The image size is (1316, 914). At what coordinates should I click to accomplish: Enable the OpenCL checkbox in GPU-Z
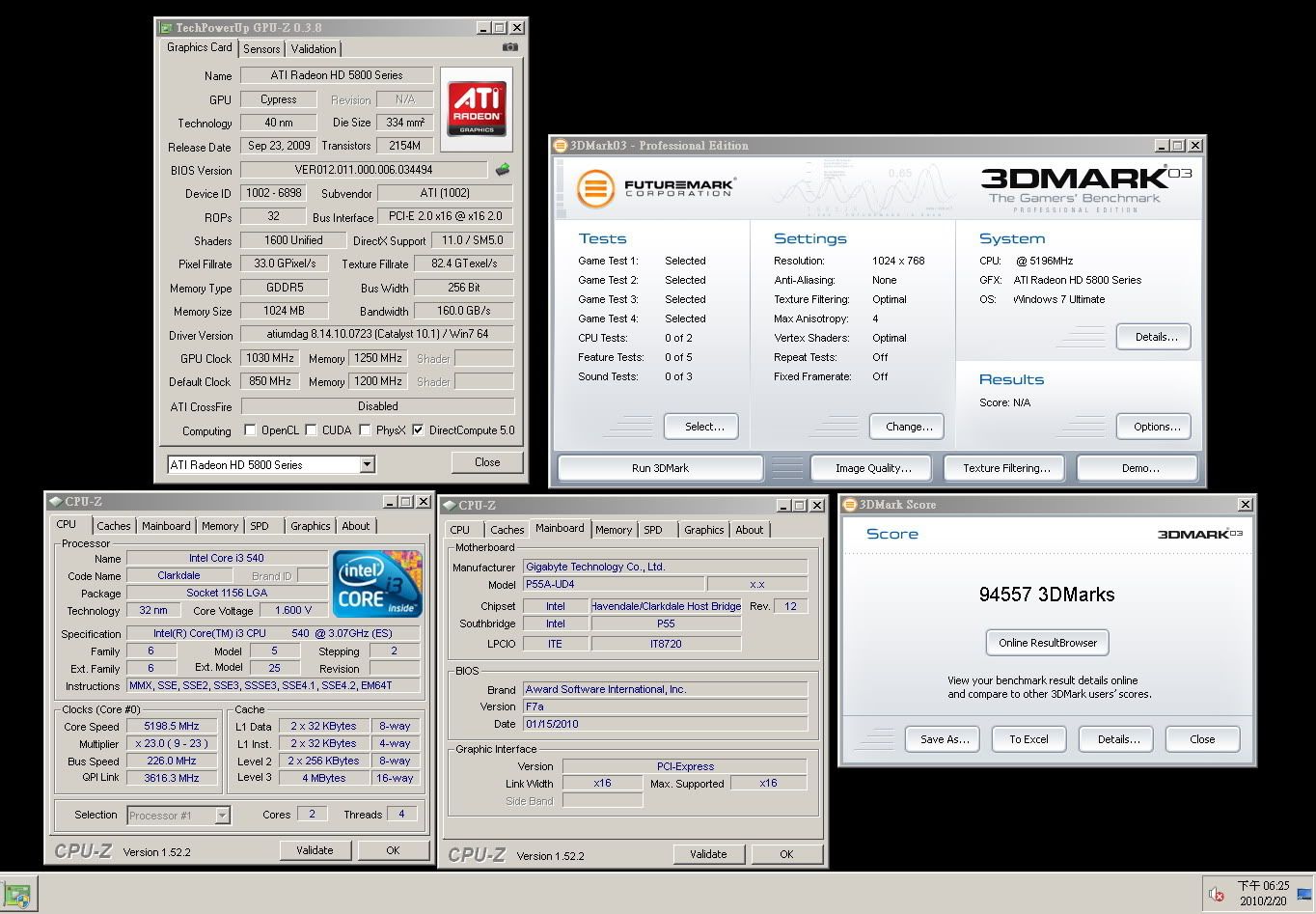251,430
